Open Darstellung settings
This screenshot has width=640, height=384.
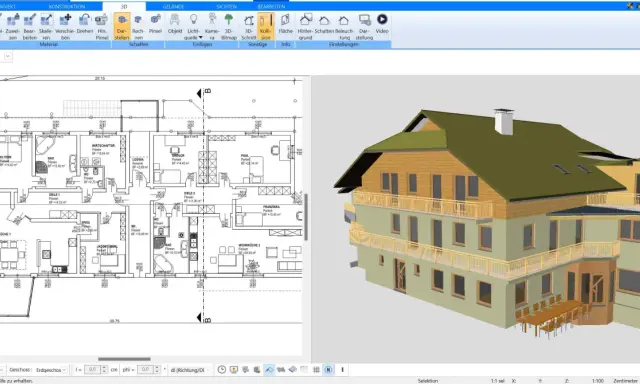click(364, 27)
